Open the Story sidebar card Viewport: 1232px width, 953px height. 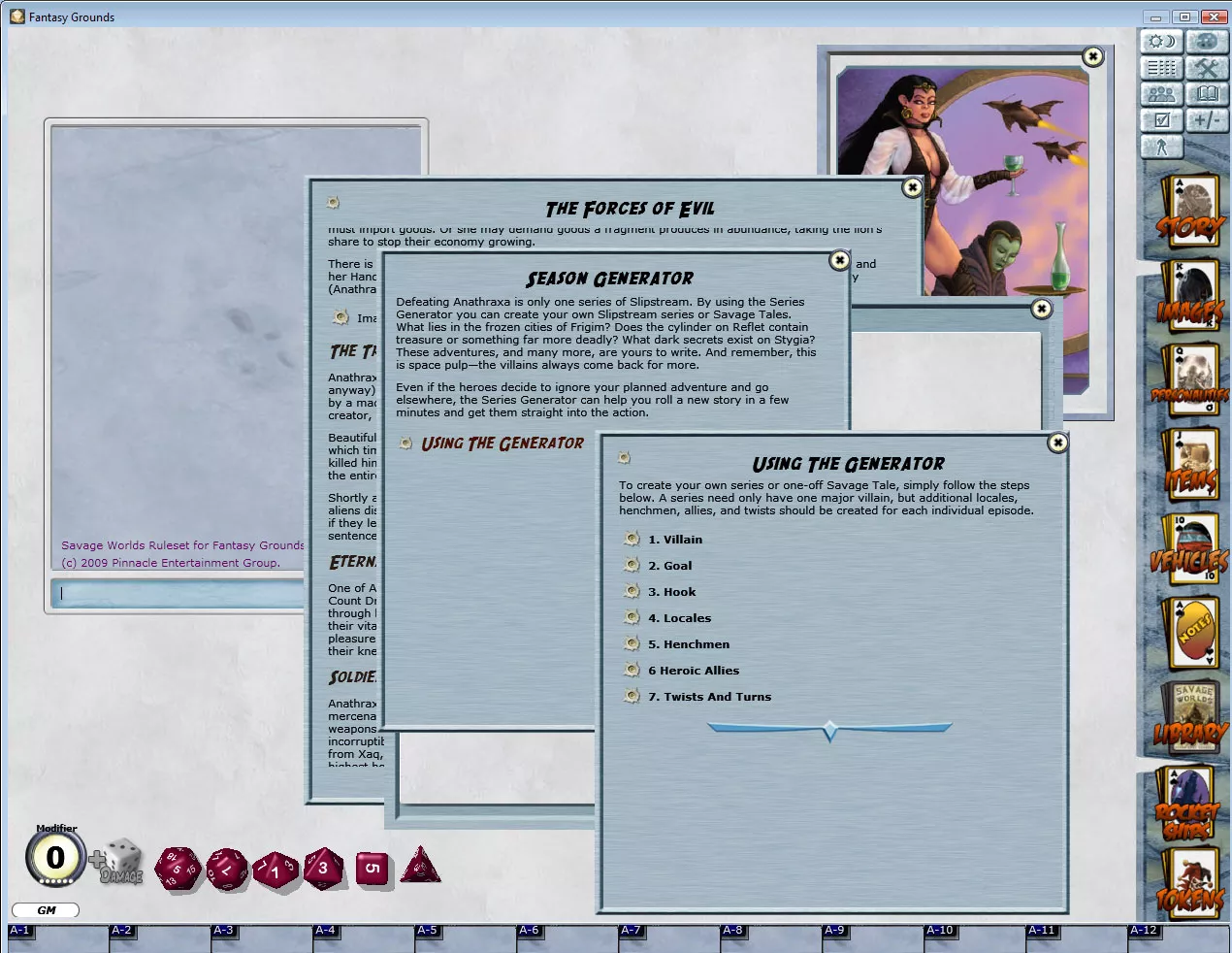coord(1189,212)
